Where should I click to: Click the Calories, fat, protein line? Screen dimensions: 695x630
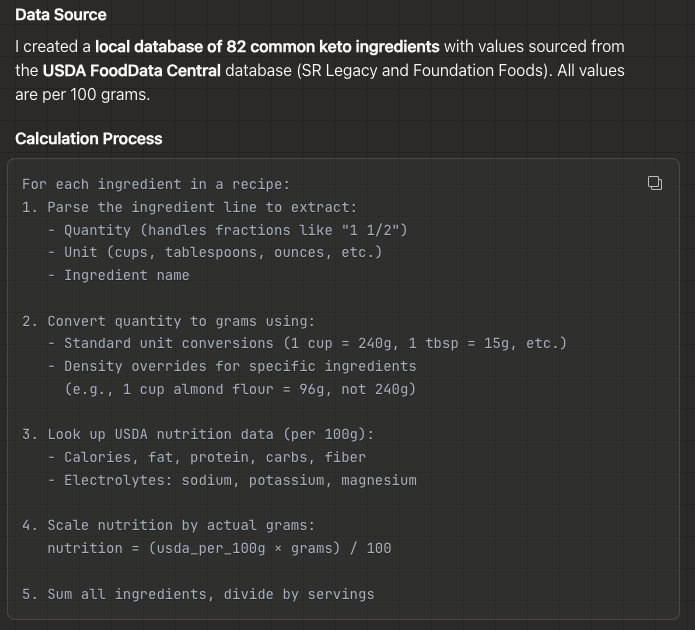point(214,457)
